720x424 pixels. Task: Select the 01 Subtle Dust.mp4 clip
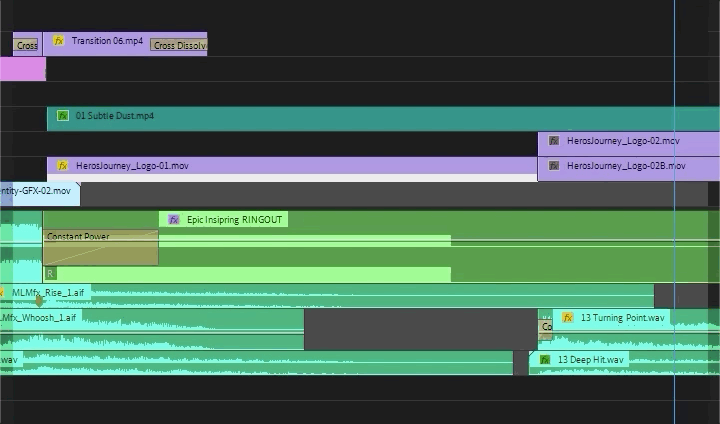tap(383, 119)
